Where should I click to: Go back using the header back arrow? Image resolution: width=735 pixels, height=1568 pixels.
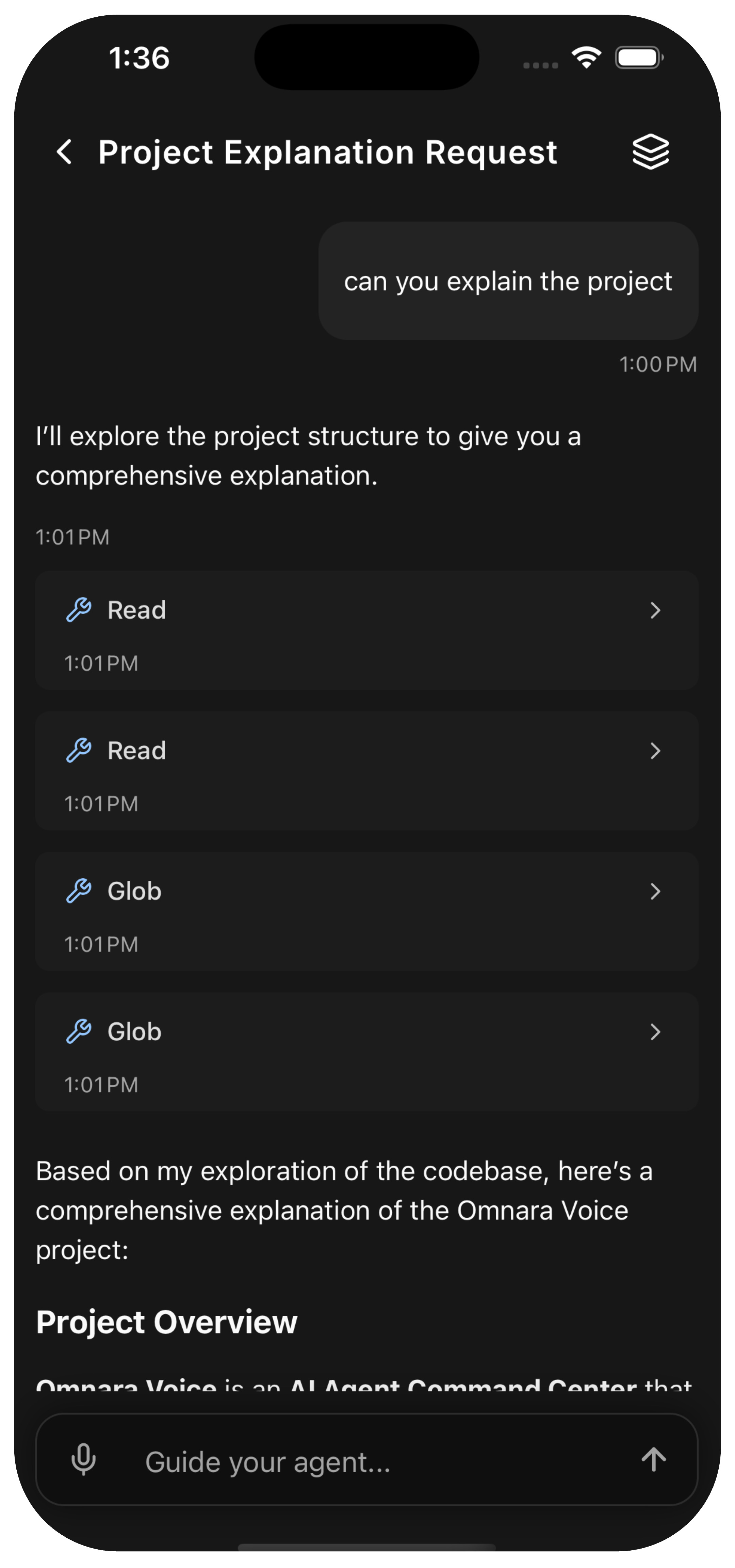pos(65,151)
